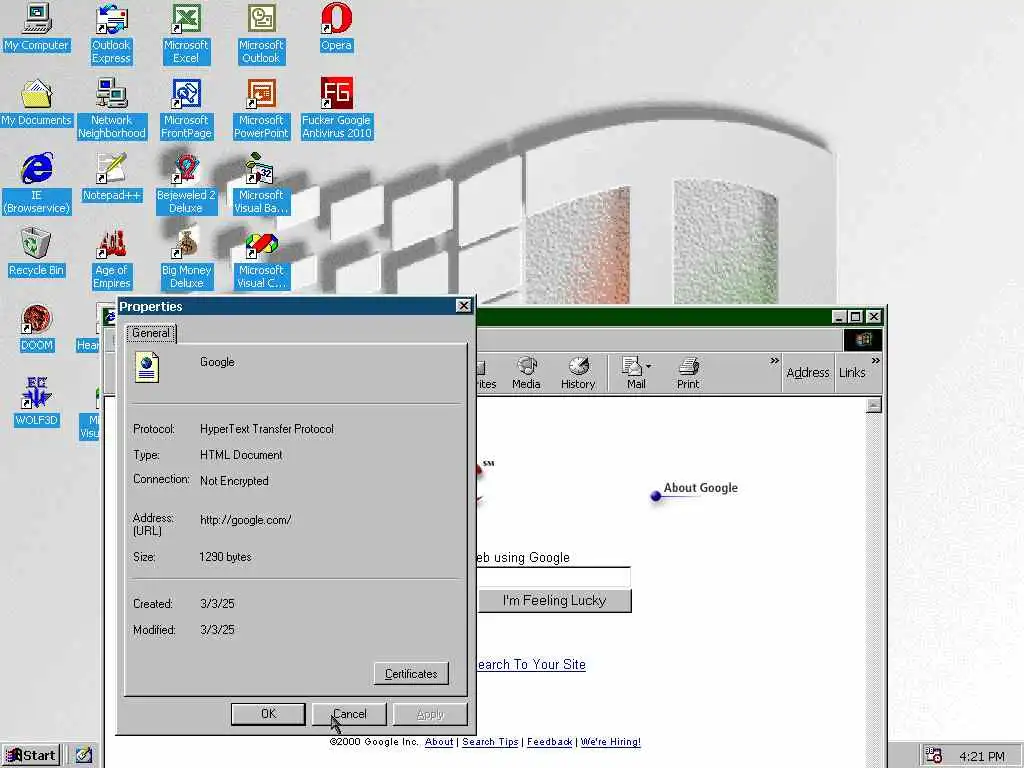Click the Windows throbber logo in browser
The image size is (1024, 768).
click(863, 340)
